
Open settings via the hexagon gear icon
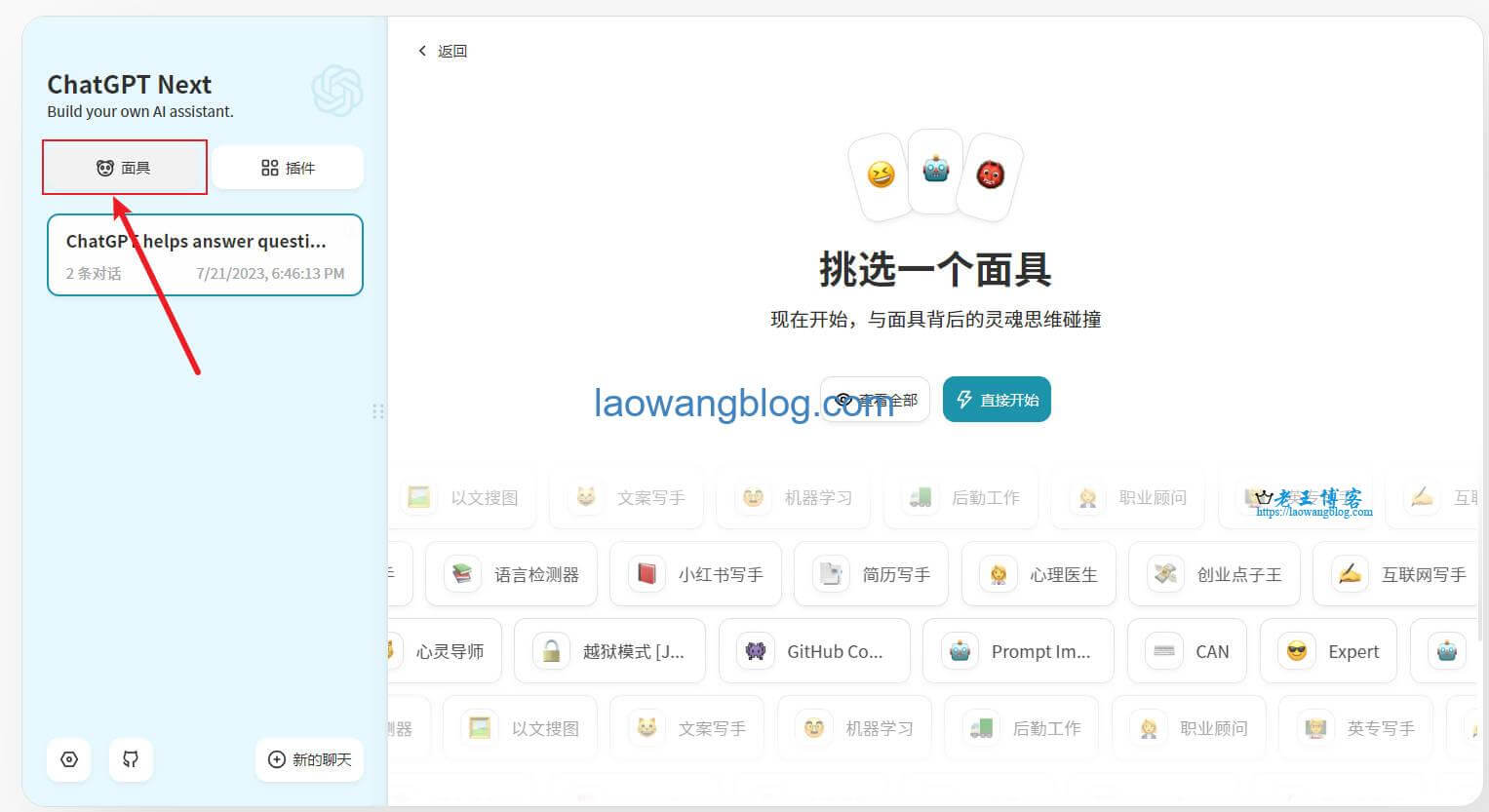(x=69, y=759)
